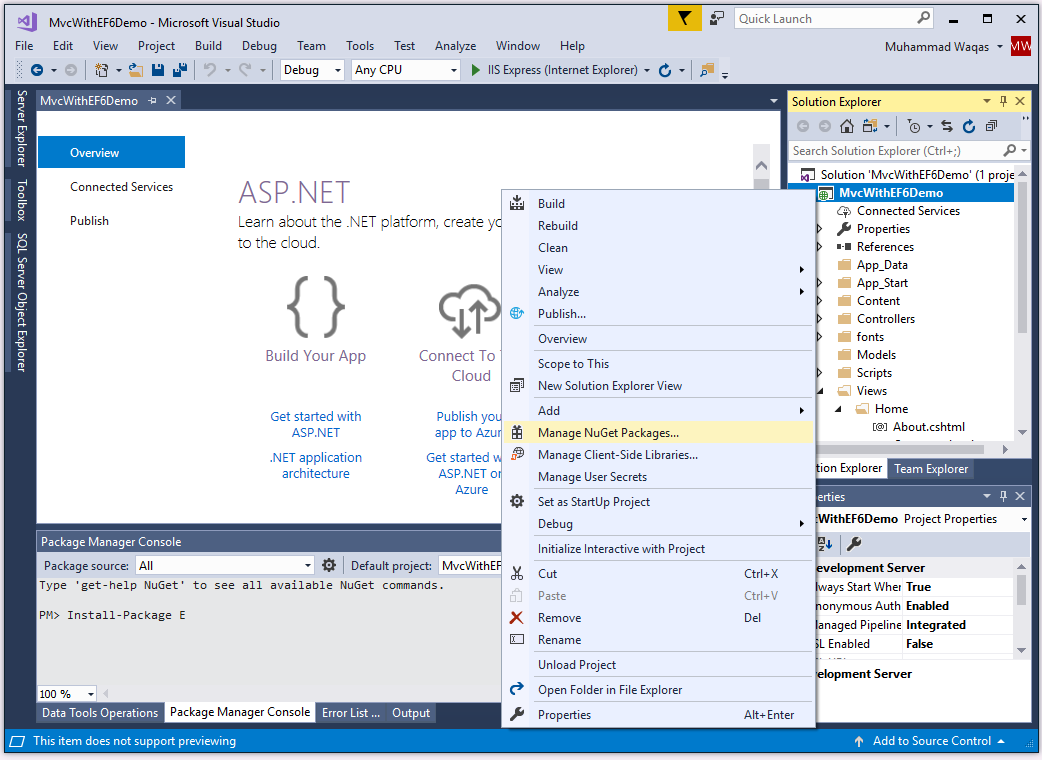Image resolution: width=1042 pixels, height=760 pixels.
Task: Click the Quick Launch search field
Action: coord(833,19)
